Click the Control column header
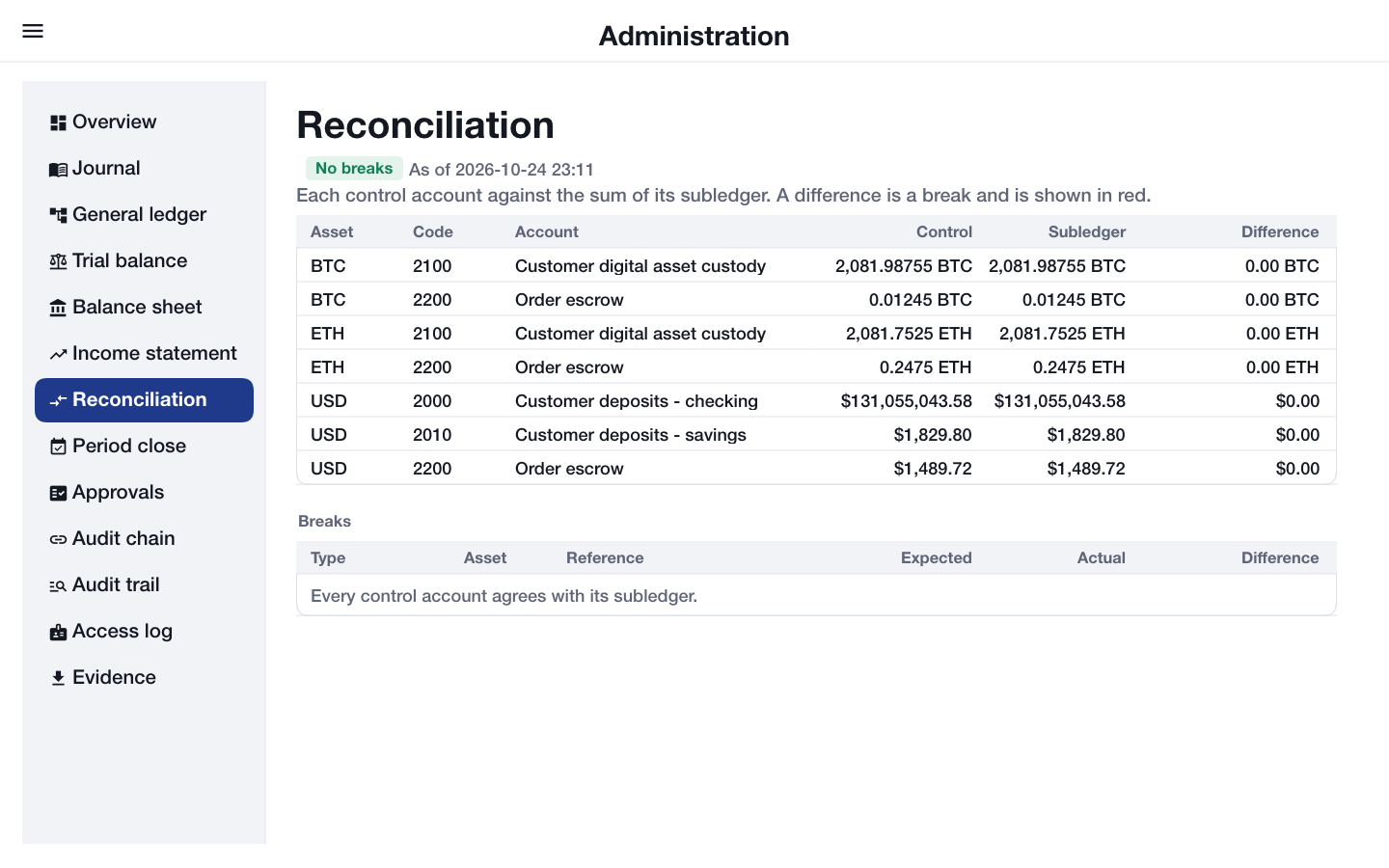 [x=944, y=231]
